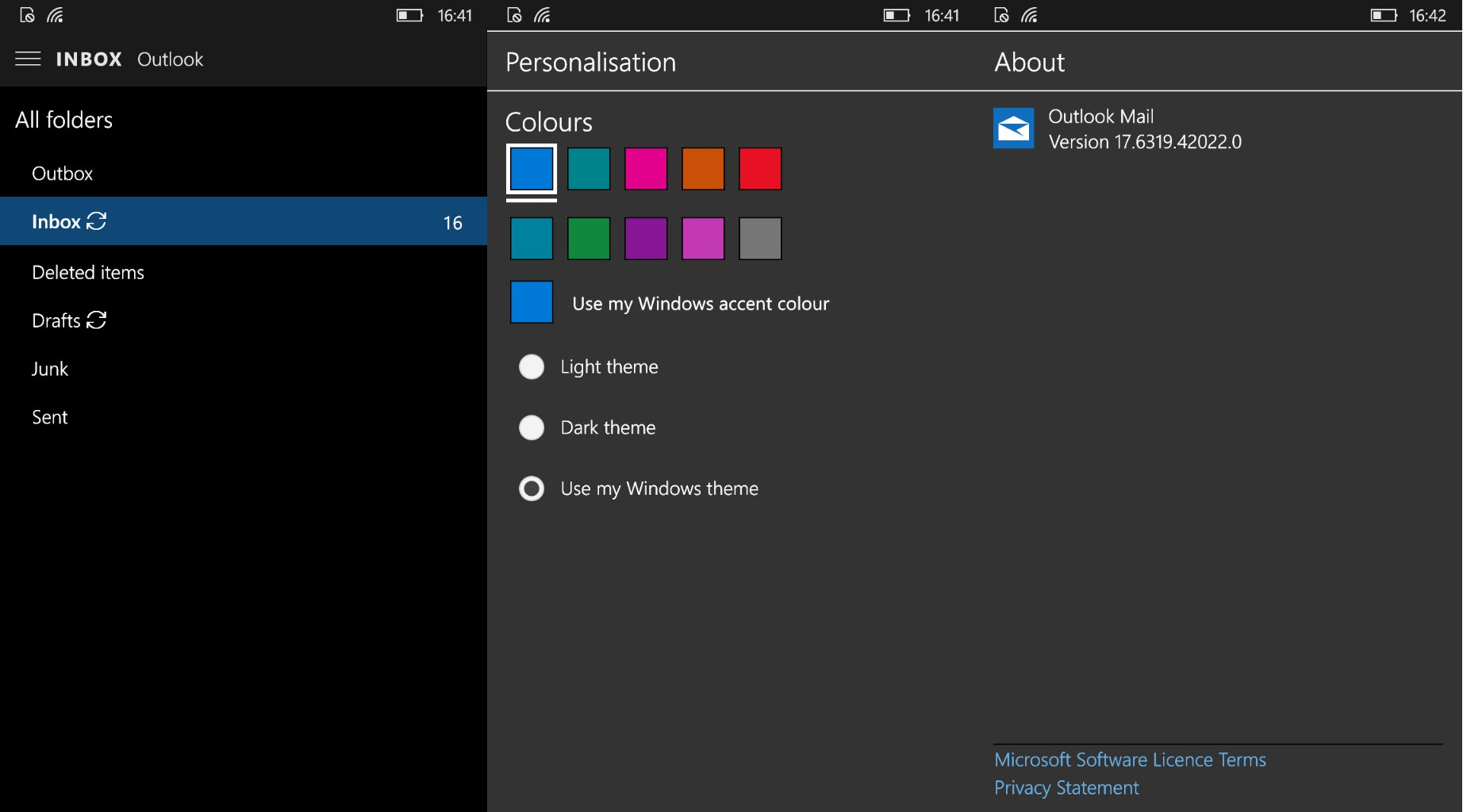The height and width of the screenshot is (812, 1463).
Task: Pick the blue colour swatch
Action: (x=532, y=169)
